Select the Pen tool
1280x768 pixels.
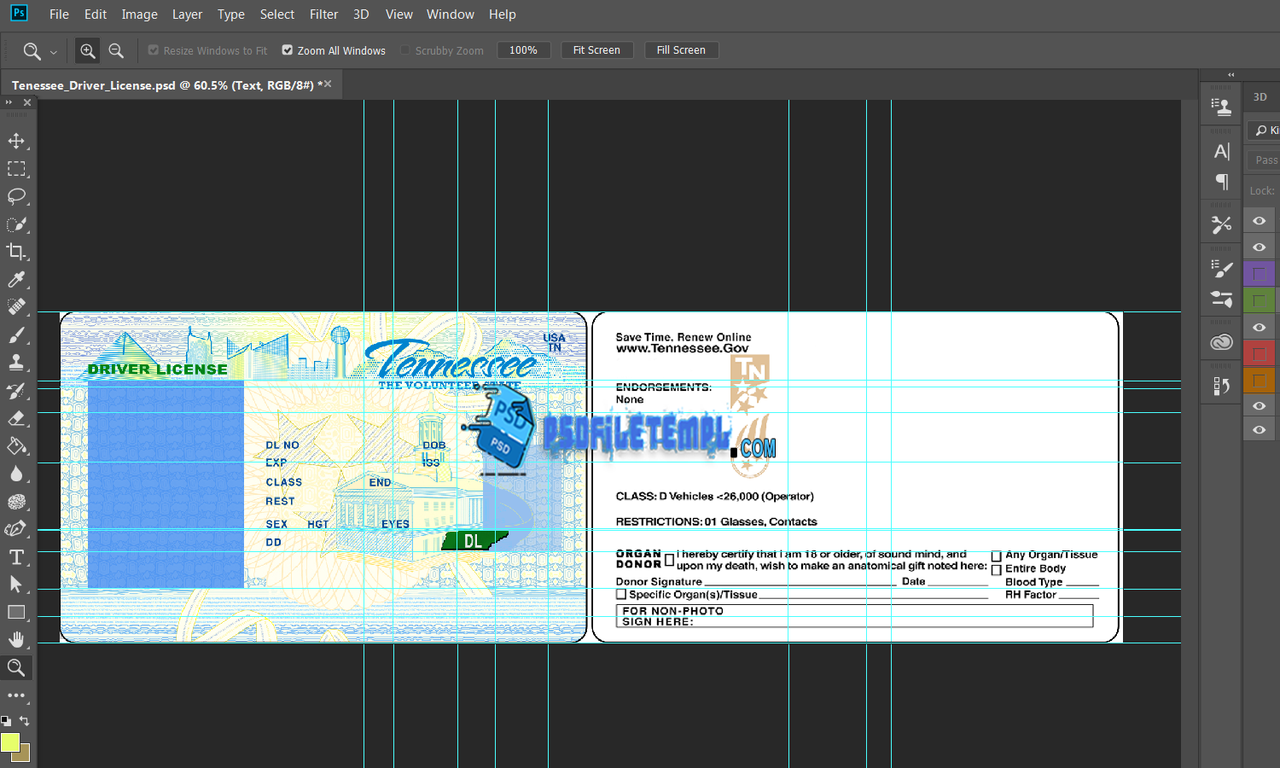(16, 529)
